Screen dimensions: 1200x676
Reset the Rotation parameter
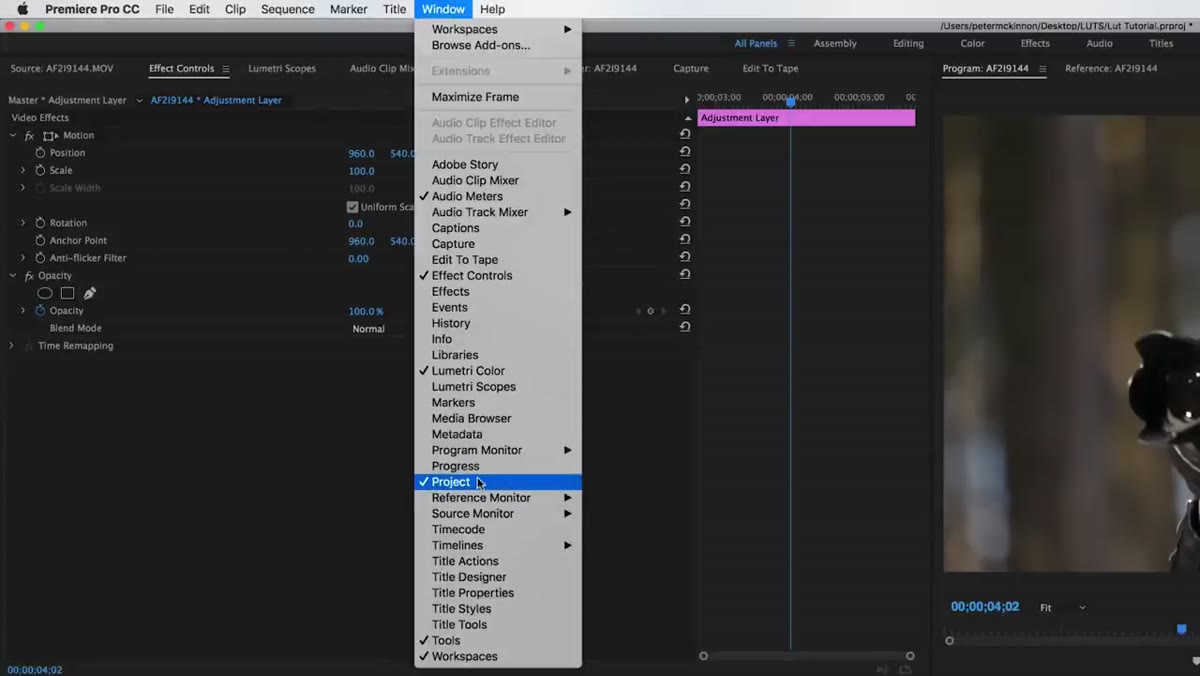click(685, 222)
